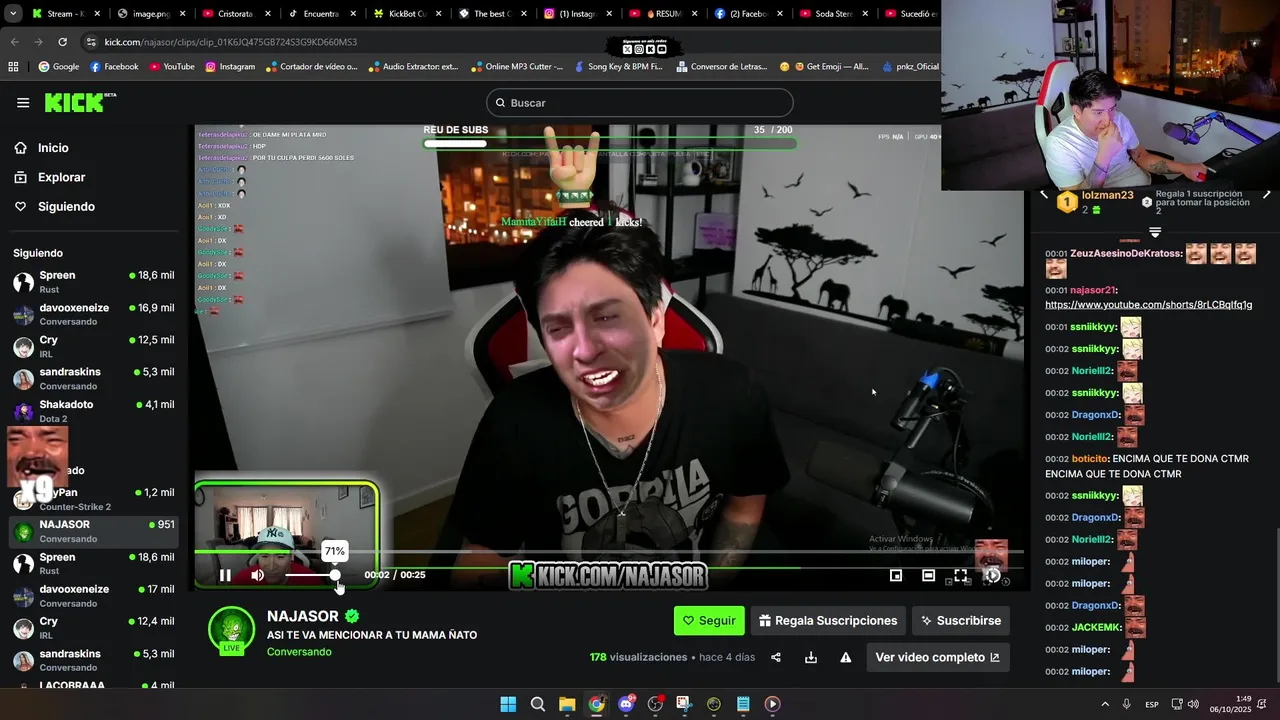Open Cortador de vídeo bookmark
The height and width of the screenshot is (720, 1280).
tap(312, 67)
